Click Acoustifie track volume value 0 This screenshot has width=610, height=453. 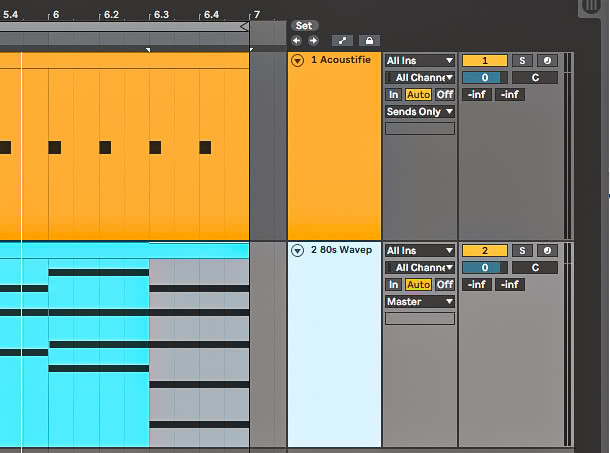[485, 78]
